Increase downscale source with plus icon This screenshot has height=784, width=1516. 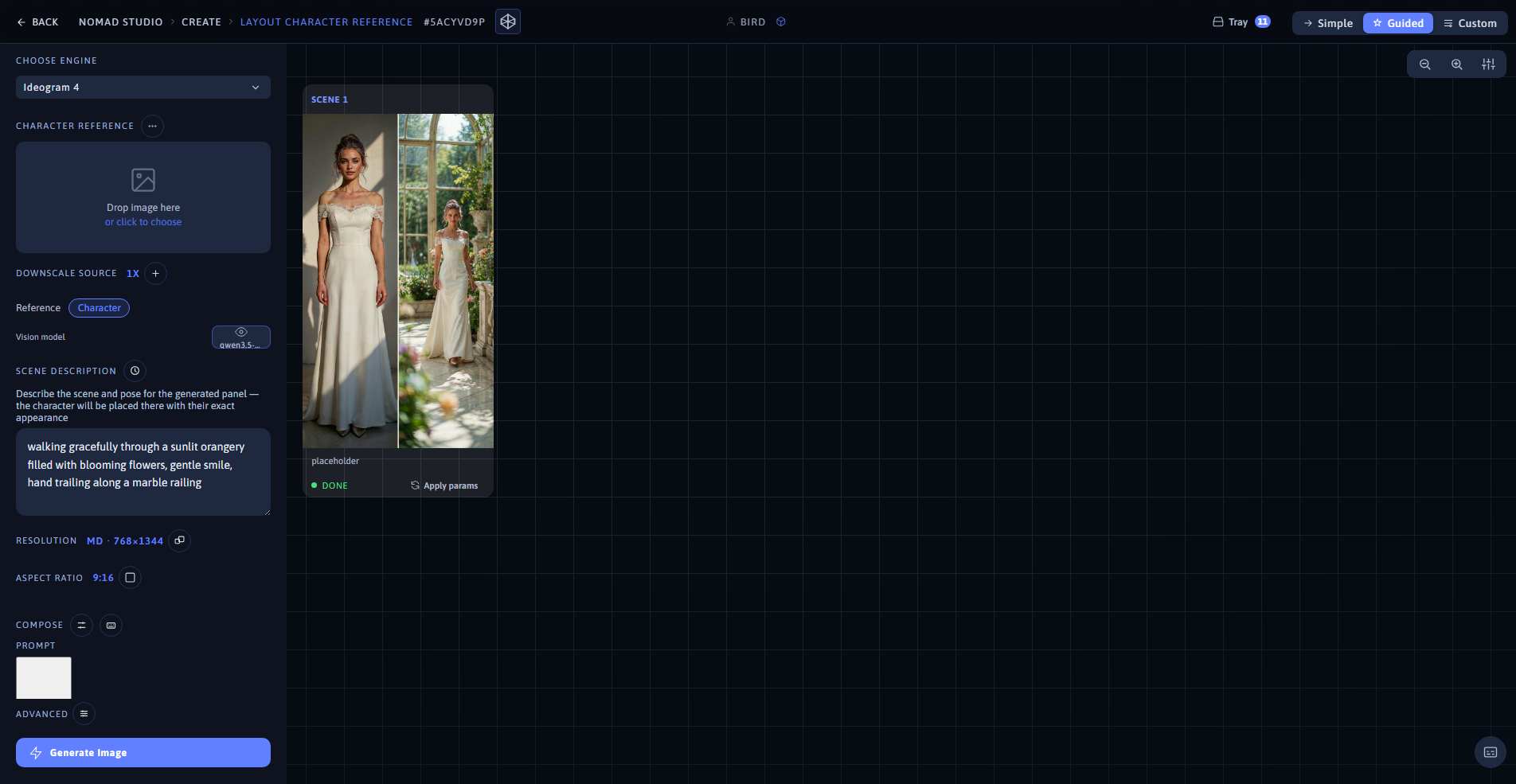click(156, 273)
